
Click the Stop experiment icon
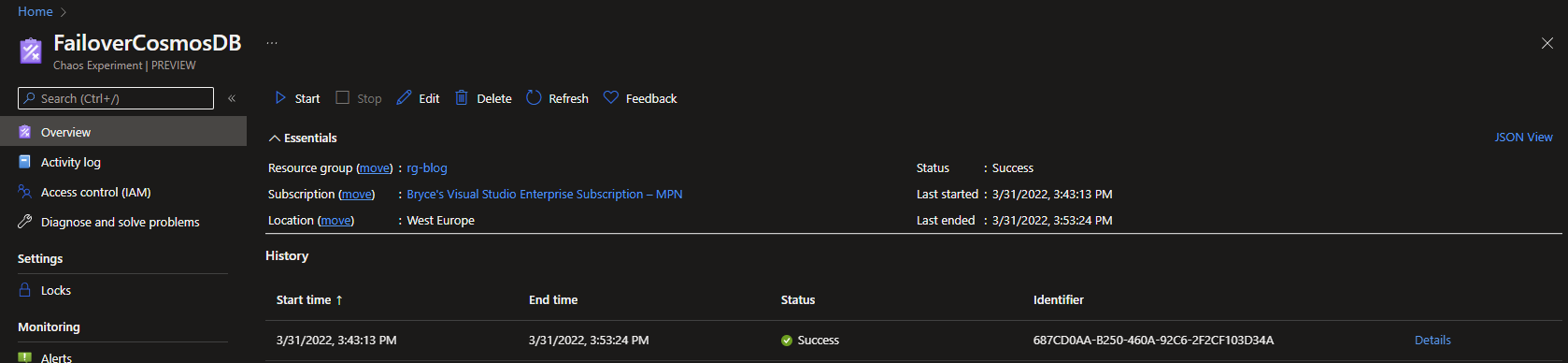[x=343, y=97]
